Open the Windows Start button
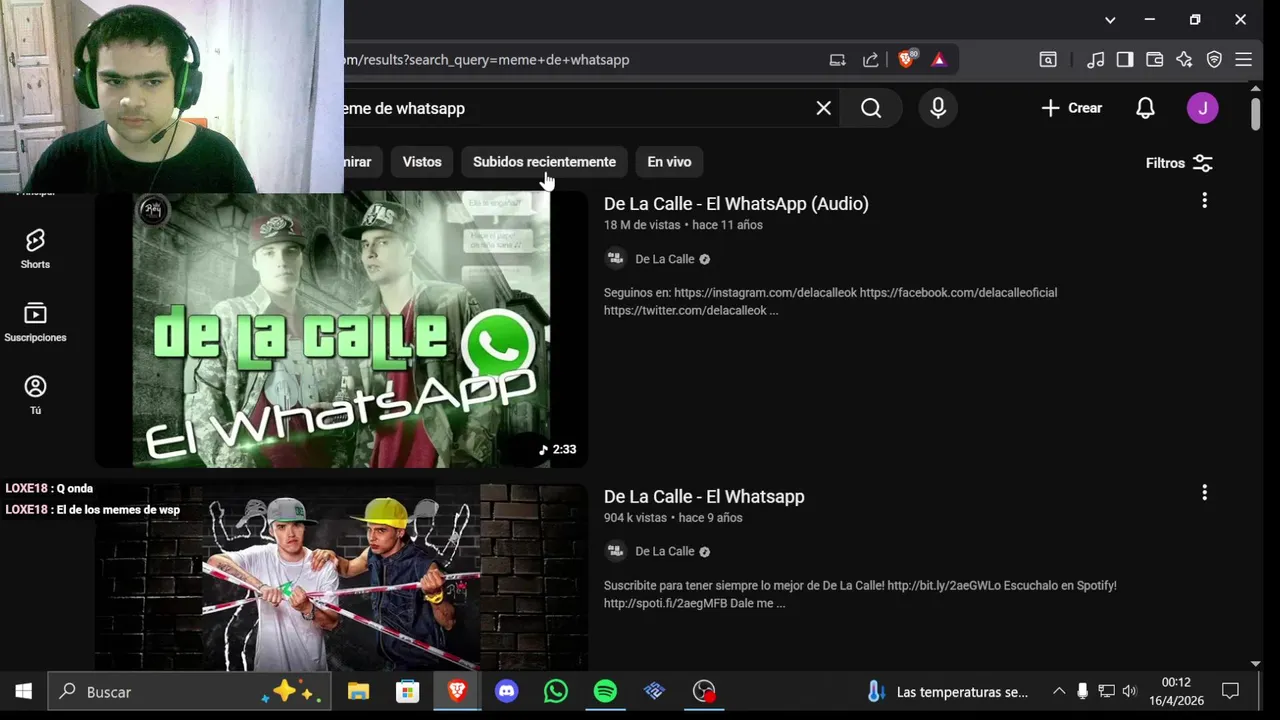 [x=24, y=691]
